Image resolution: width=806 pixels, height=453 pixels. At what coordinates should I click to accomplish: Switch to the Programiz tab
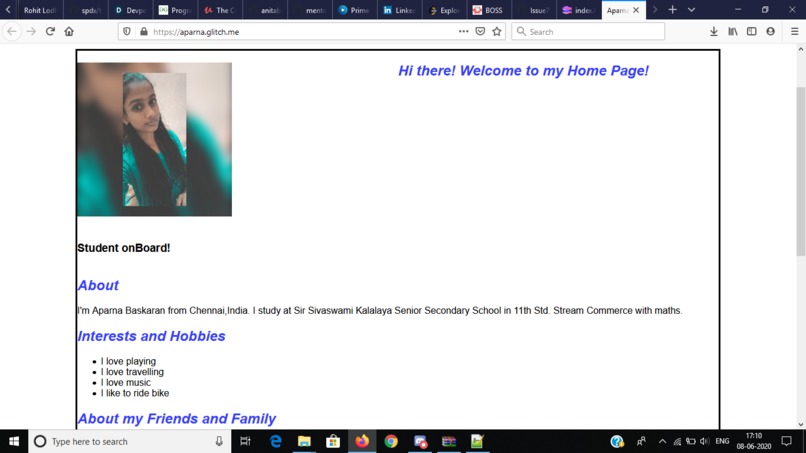(175, 10)
